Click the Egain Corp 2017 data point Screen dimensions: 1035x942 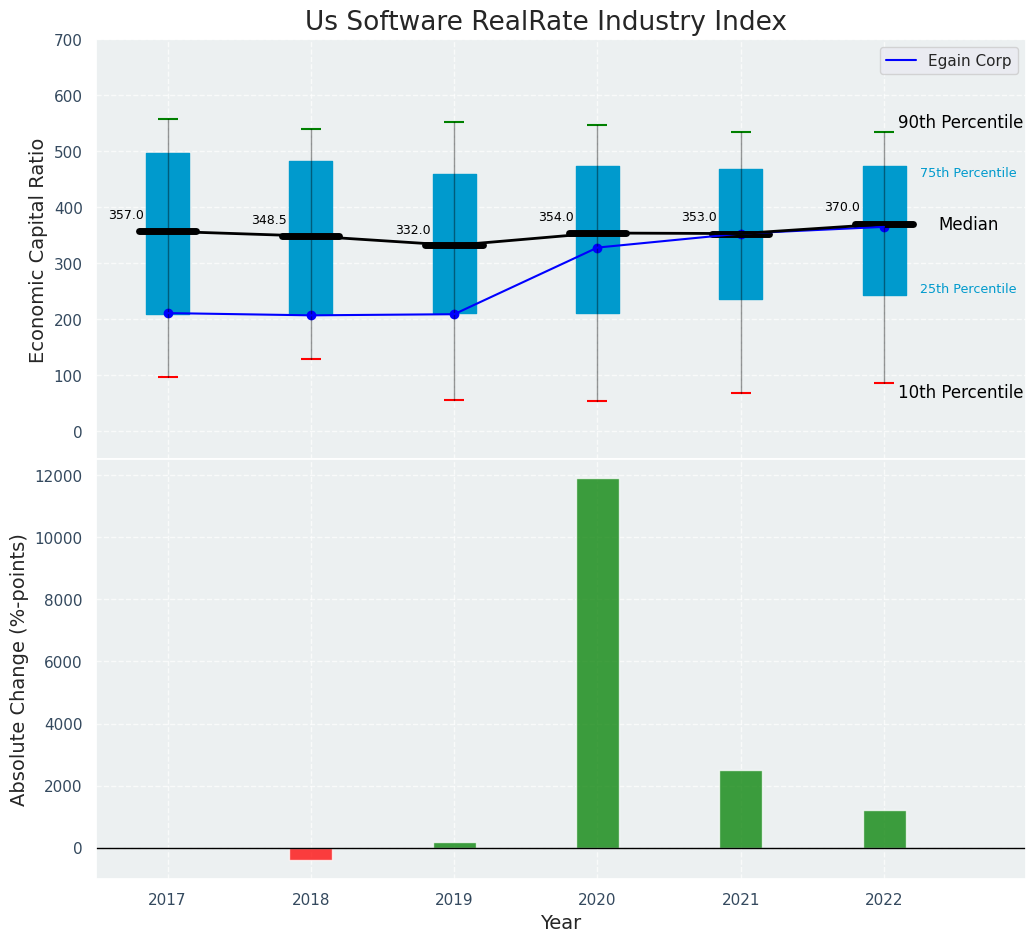168,313
